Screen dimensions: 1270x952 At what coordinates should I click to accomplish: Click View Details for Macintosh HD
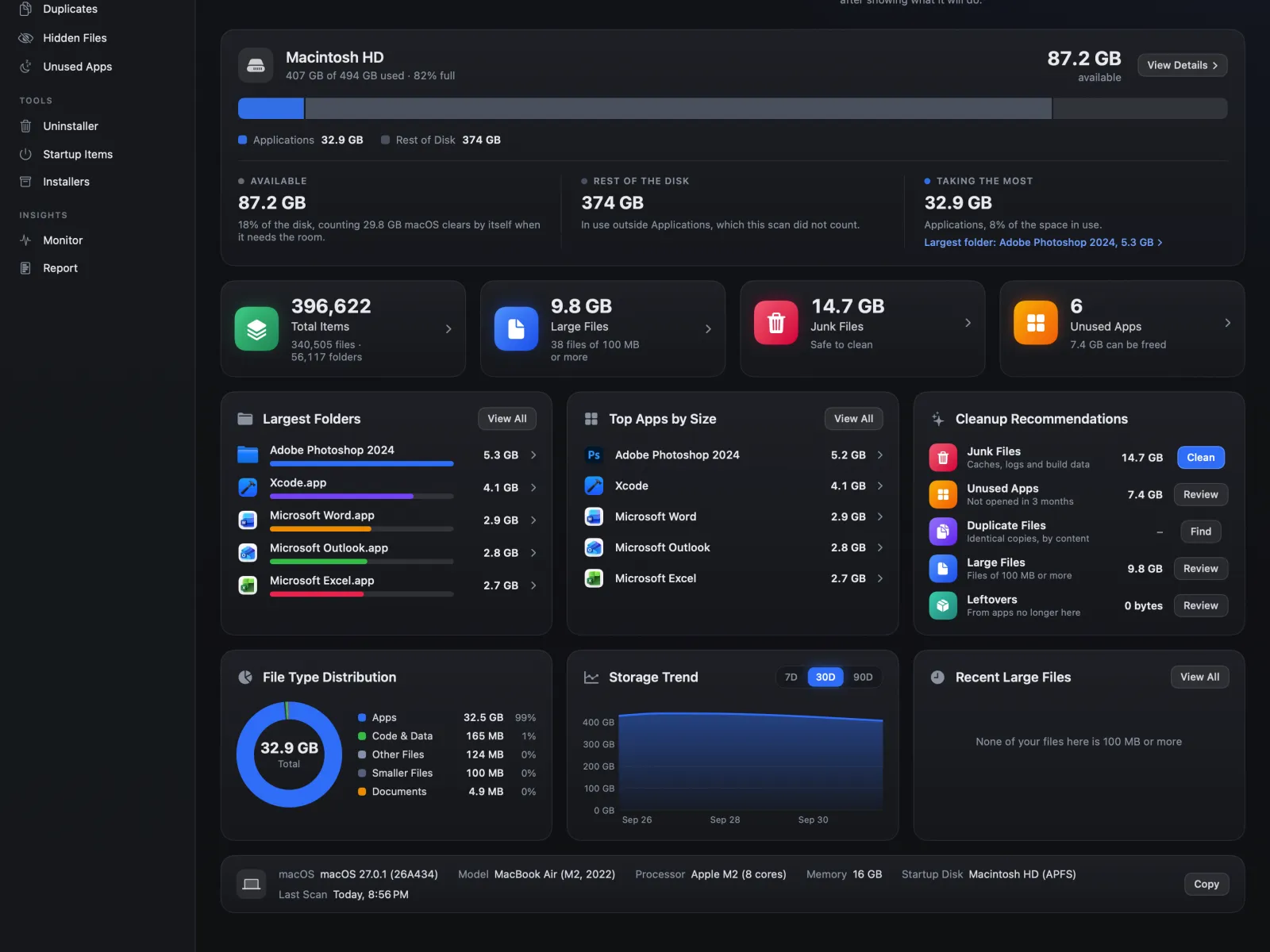coord(1182,65)
